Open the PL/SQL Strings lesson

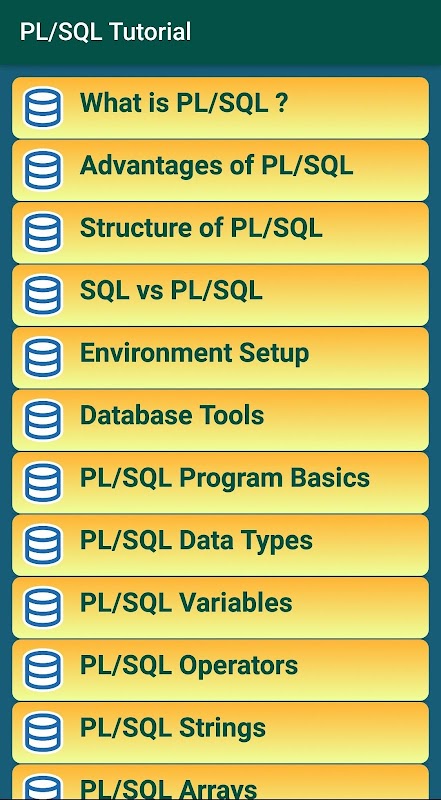[x=220, y=732]
